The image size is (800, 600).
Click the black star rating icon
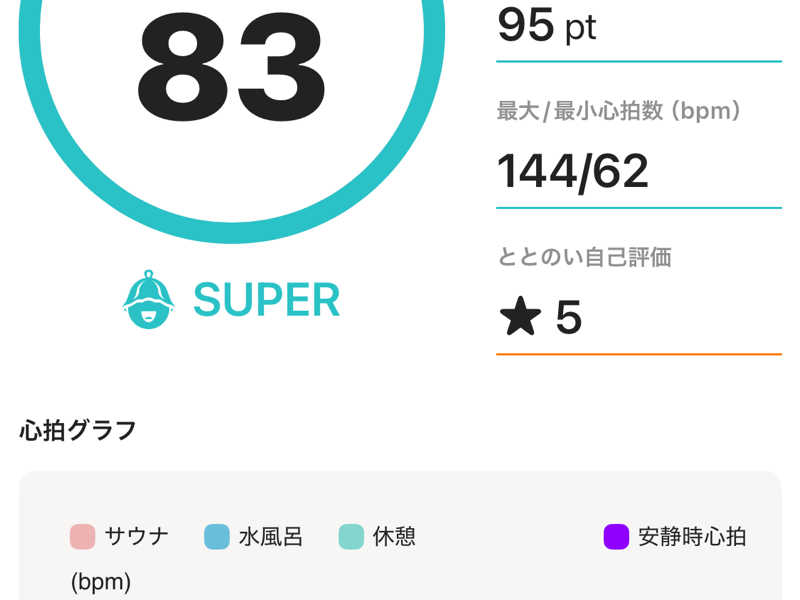(520, 316)
